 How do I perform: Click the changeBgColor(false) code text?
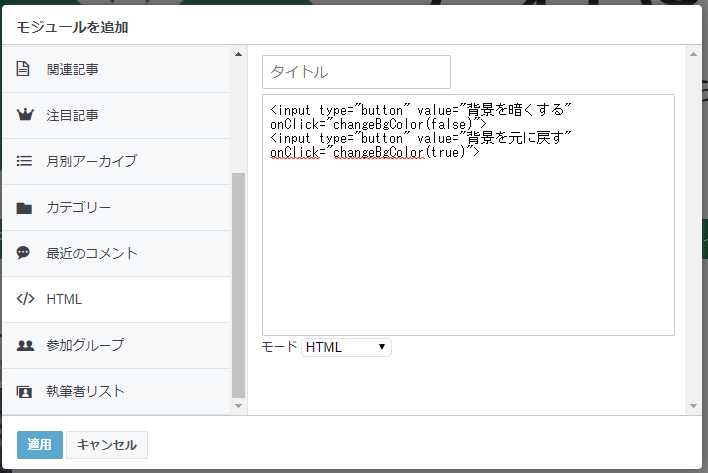pyautogui.click(x=402, y=124)
